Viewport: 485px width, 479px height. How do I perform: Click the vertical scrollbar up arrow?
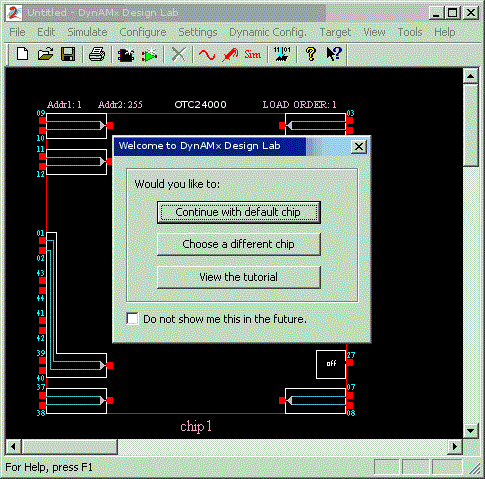pos(471,76)
